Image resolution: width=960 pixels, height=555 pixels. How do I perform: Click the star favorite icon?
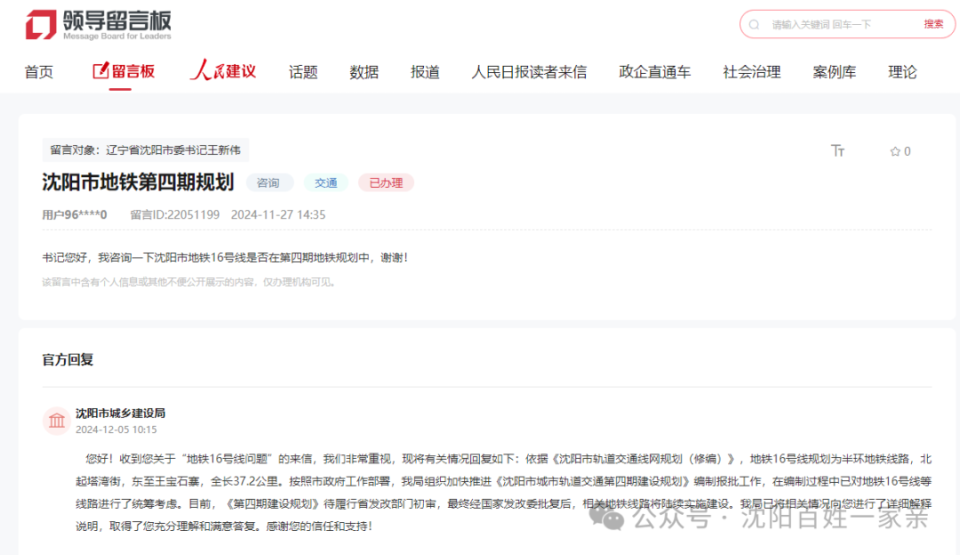tap(894, 151)
